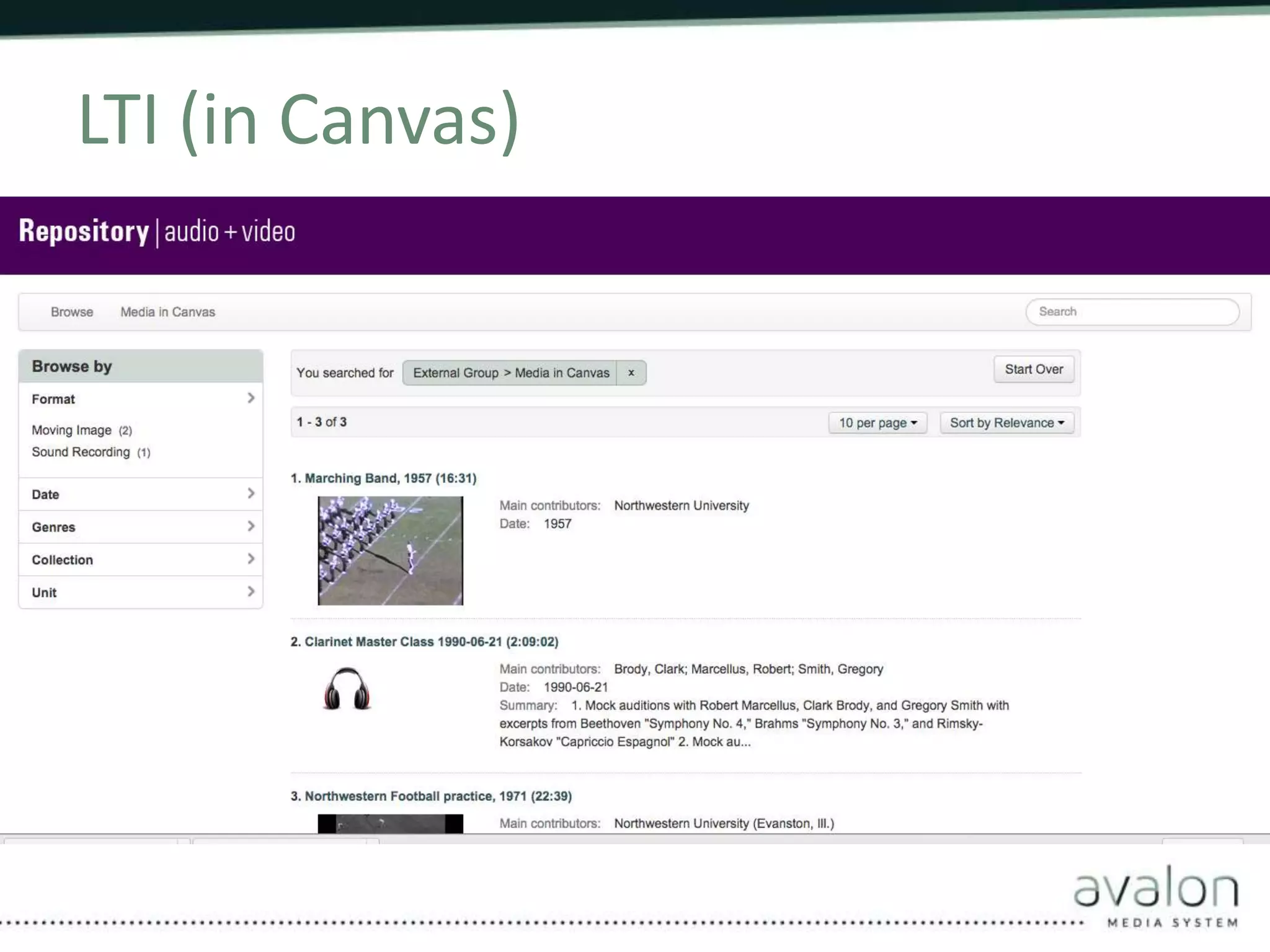Filter by Sound Recording format
1270x952 pixels.
(x=81, y=452)
